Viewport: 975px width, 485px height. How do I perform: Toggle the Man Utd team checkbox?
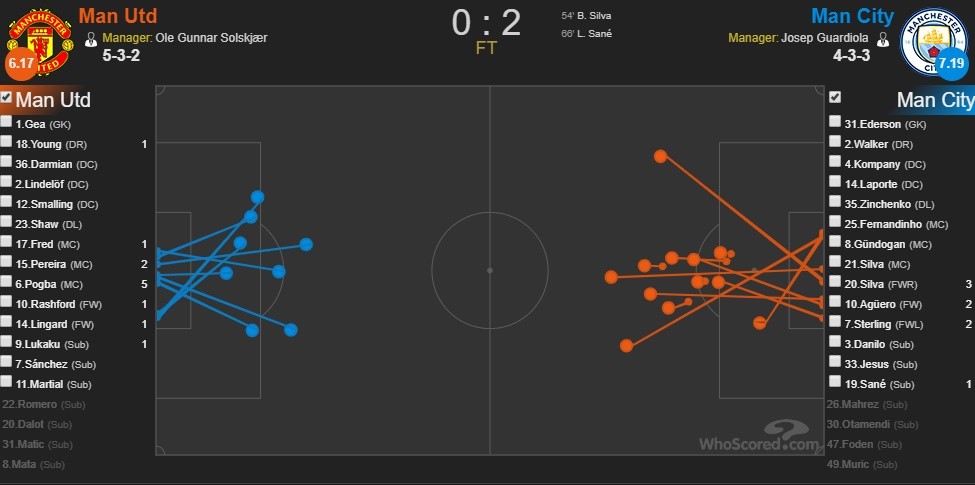pos(7,98)
